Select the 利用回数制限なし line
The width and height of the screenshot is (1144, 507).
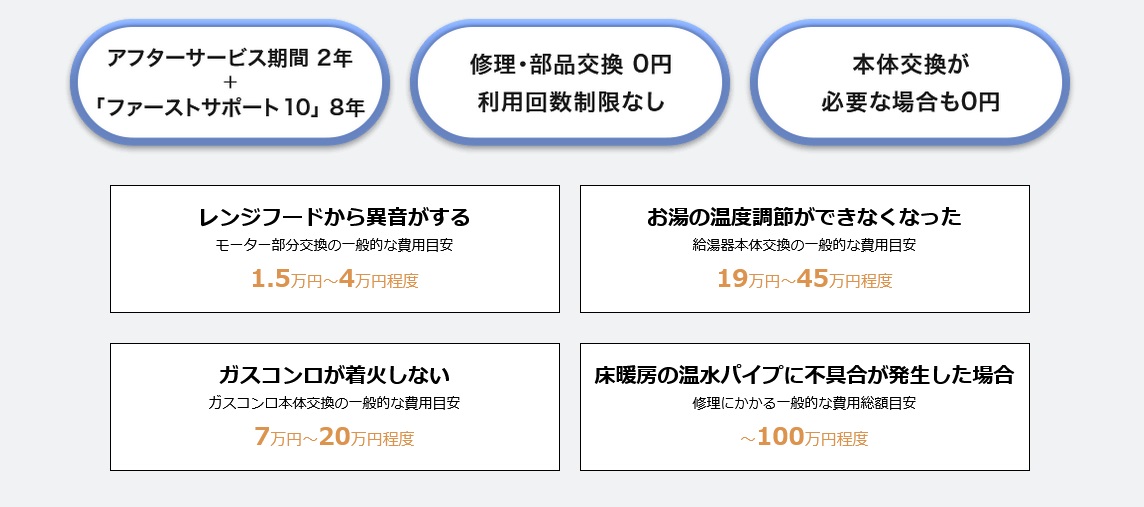[571, 101]
